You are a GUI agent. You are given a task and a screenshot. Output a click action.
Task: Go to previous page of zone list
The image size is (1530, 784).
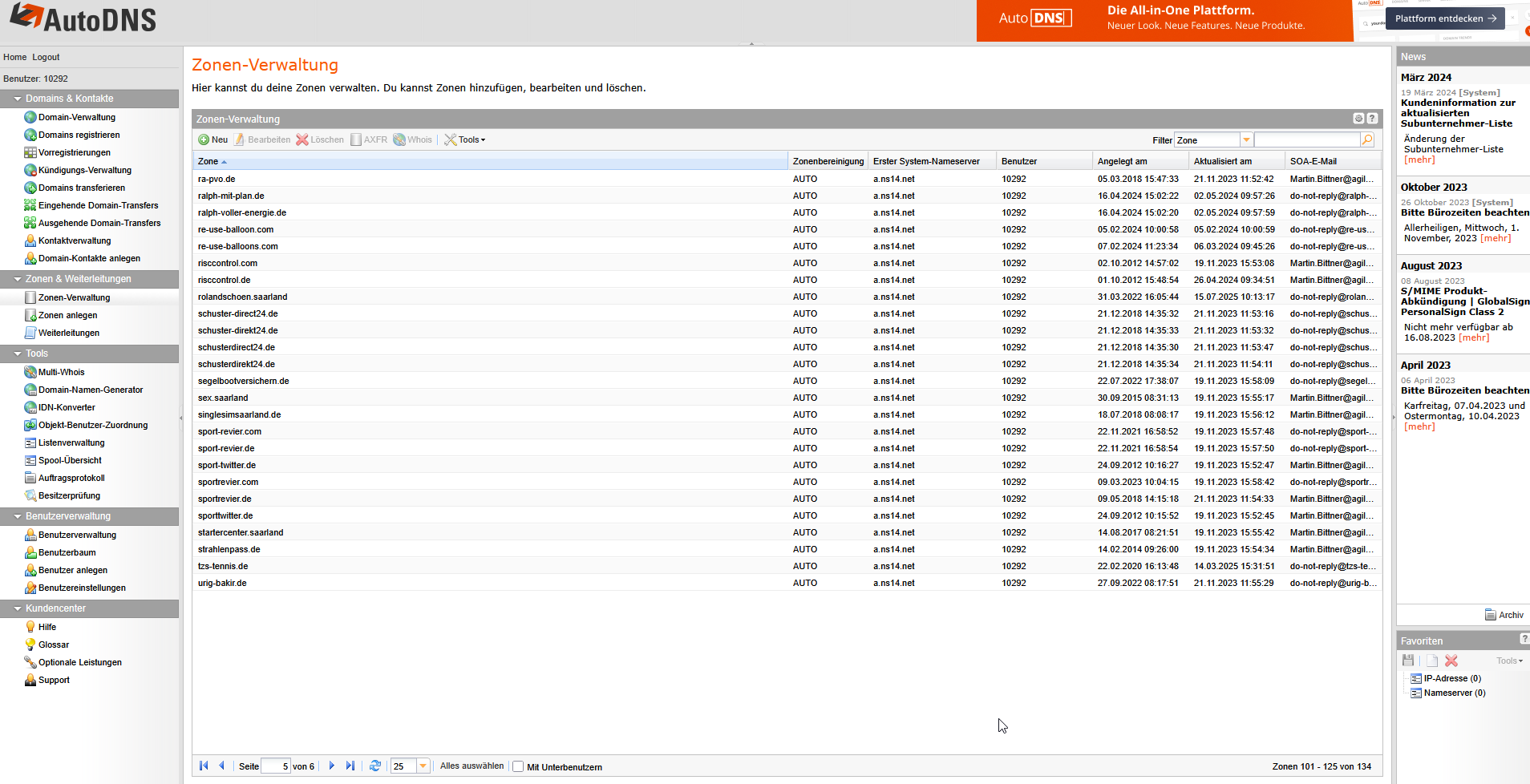[x=222, y=766]
